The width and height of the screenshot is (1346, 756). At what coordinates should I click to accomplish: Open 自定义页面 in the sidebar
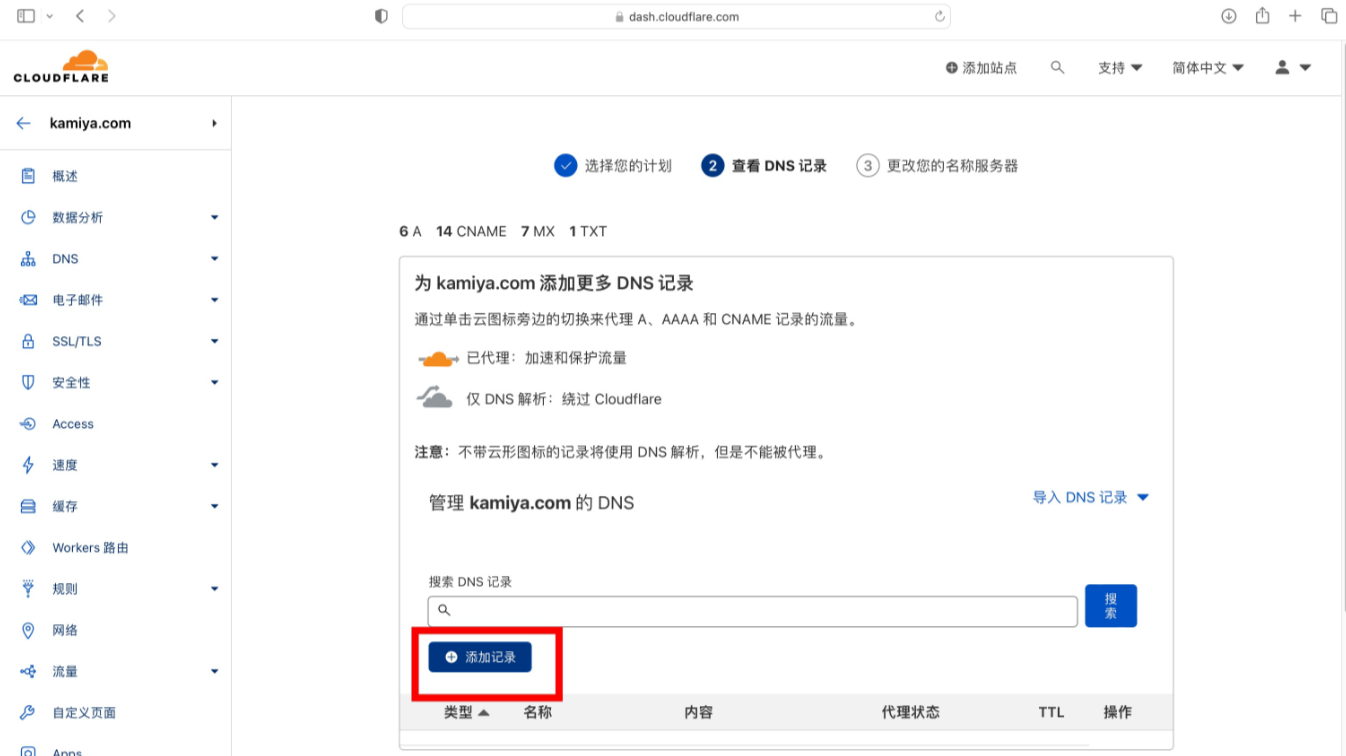tap(84, 713)
